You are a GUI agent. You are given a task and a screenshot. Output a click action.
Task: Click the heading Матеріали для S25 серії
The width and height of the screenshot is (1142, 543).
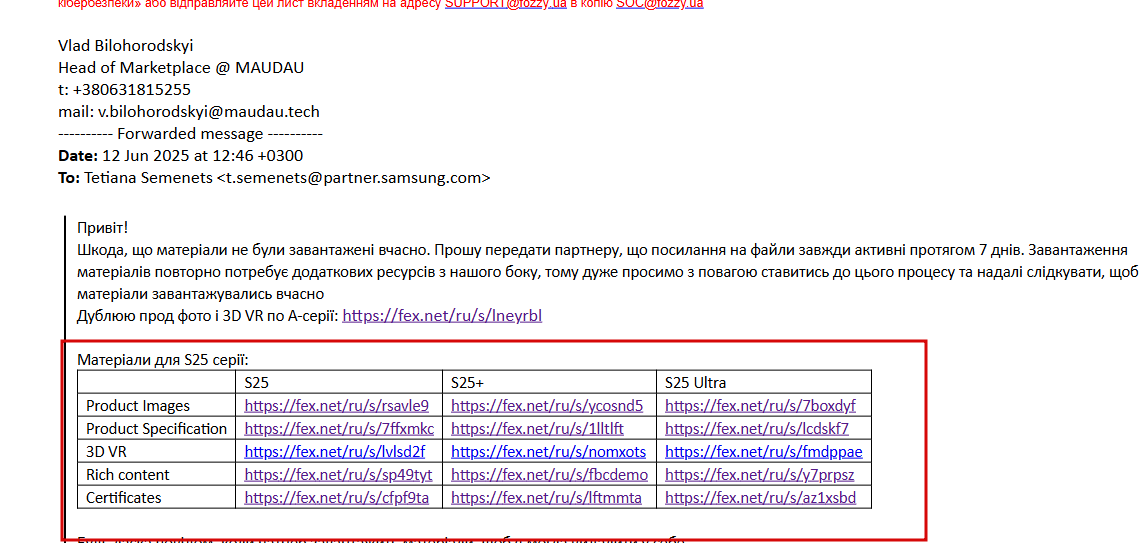163,360
